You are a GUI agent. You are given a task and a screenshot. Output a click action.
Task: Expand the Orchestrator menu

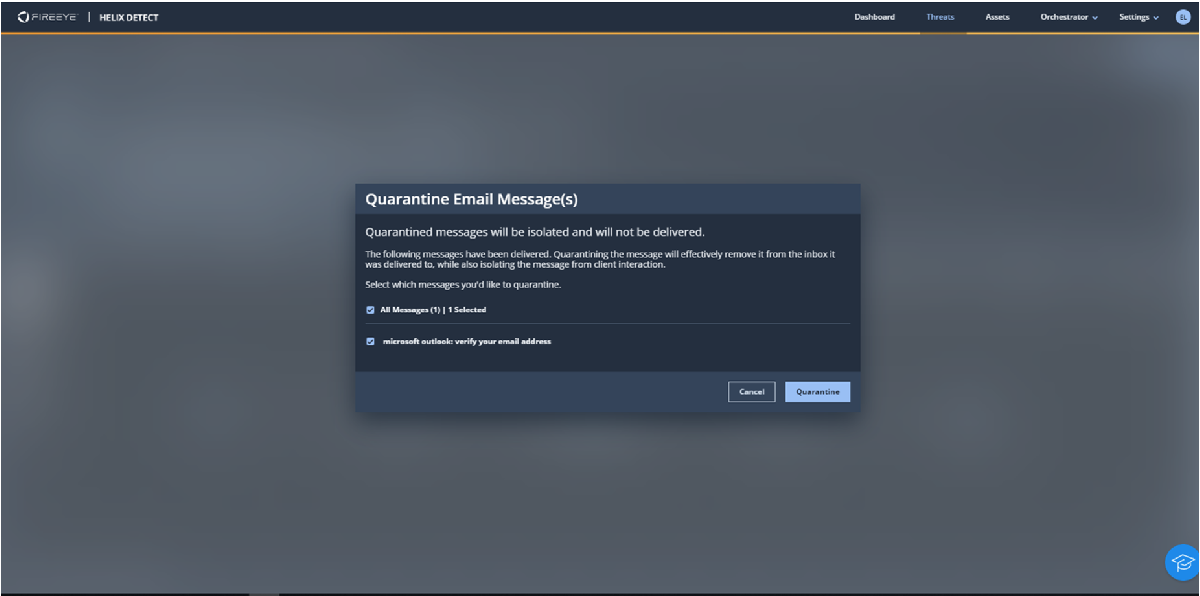(x=1063, y=17)
